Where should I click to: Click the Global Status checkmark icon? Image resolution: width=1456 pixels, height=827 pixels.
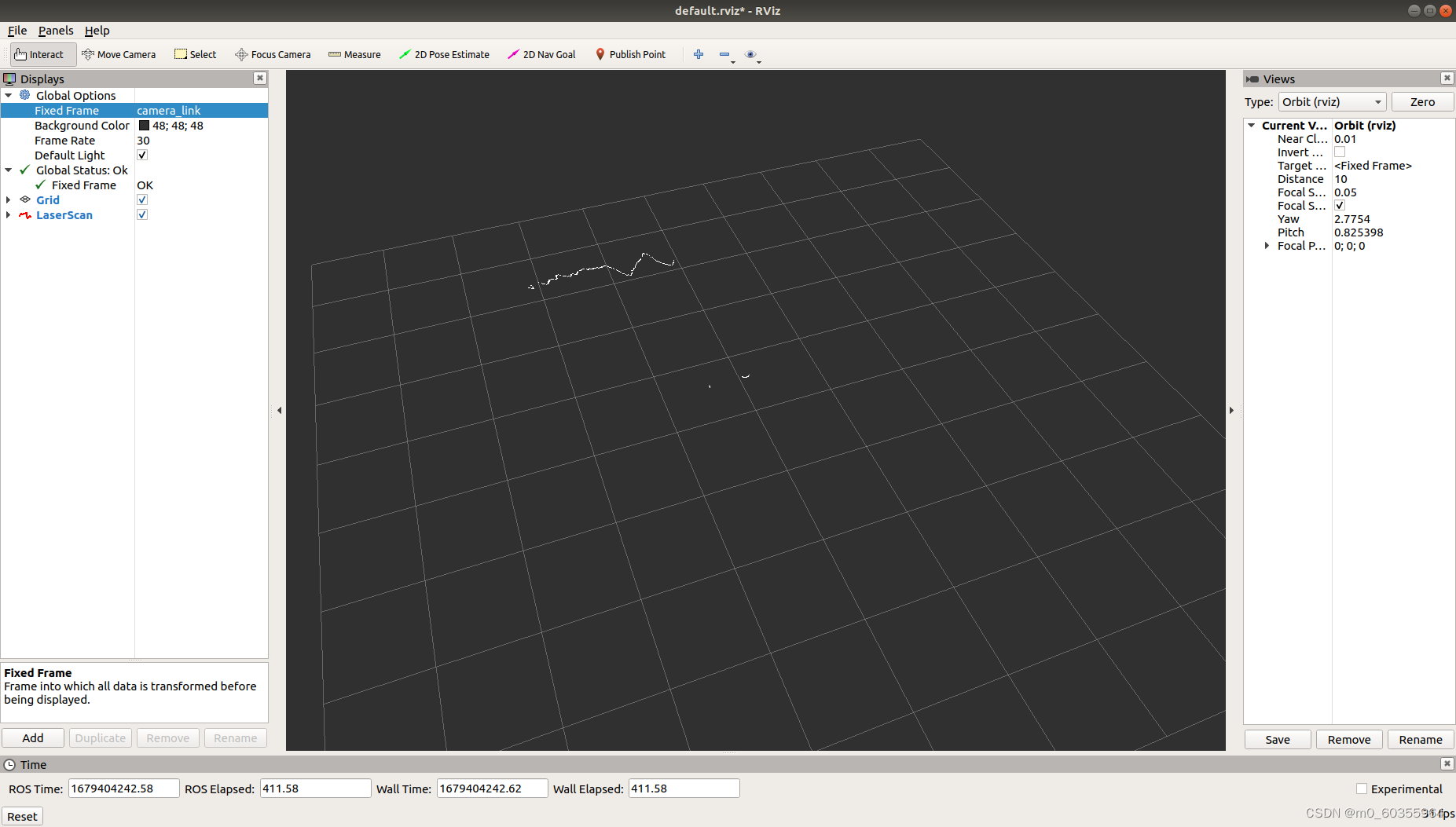click(25, 170)
